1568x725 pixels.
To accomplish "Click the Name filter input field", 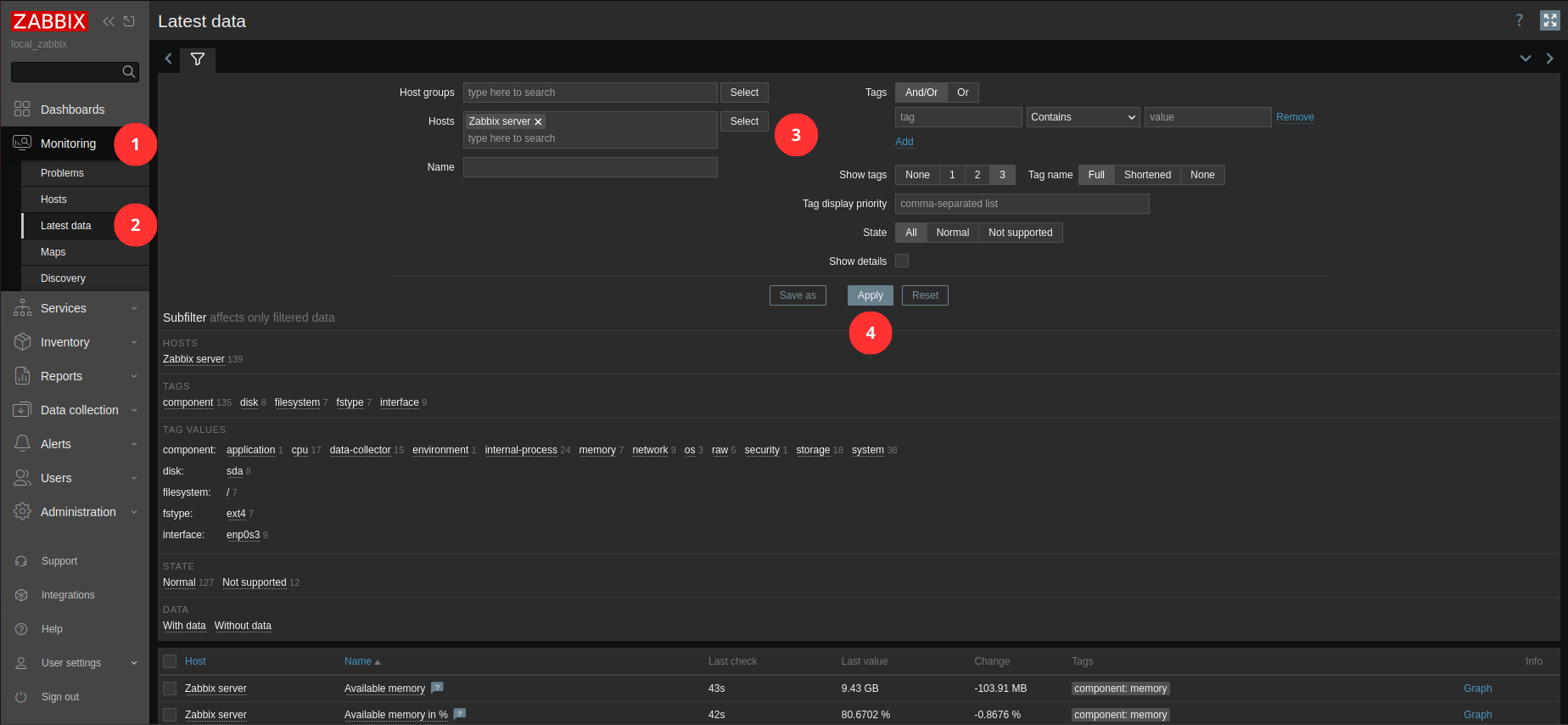I will 590,167.
